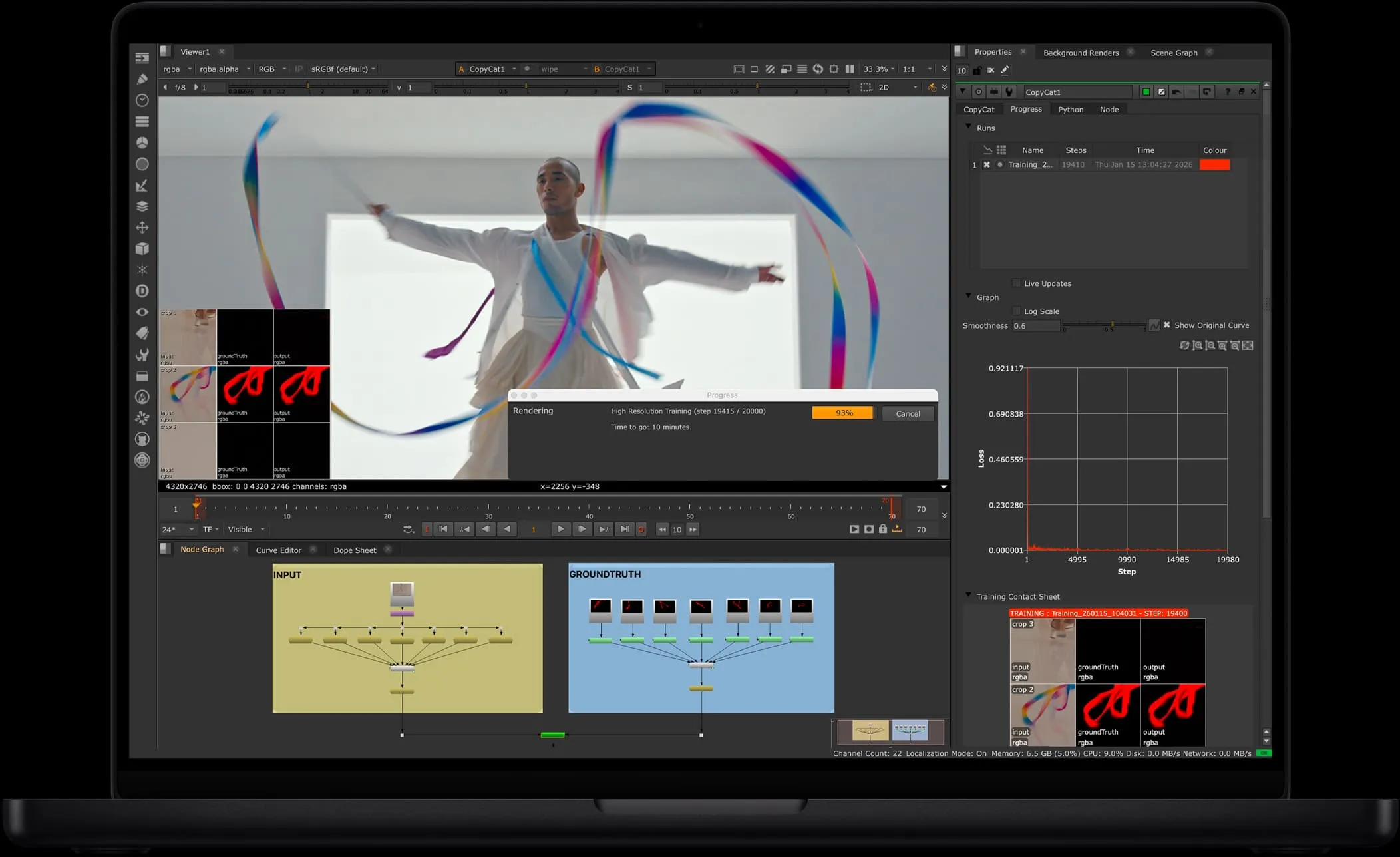The image size is (1400, 857).
Task: Open the Curve Editor tab
Action: [277, 550]
